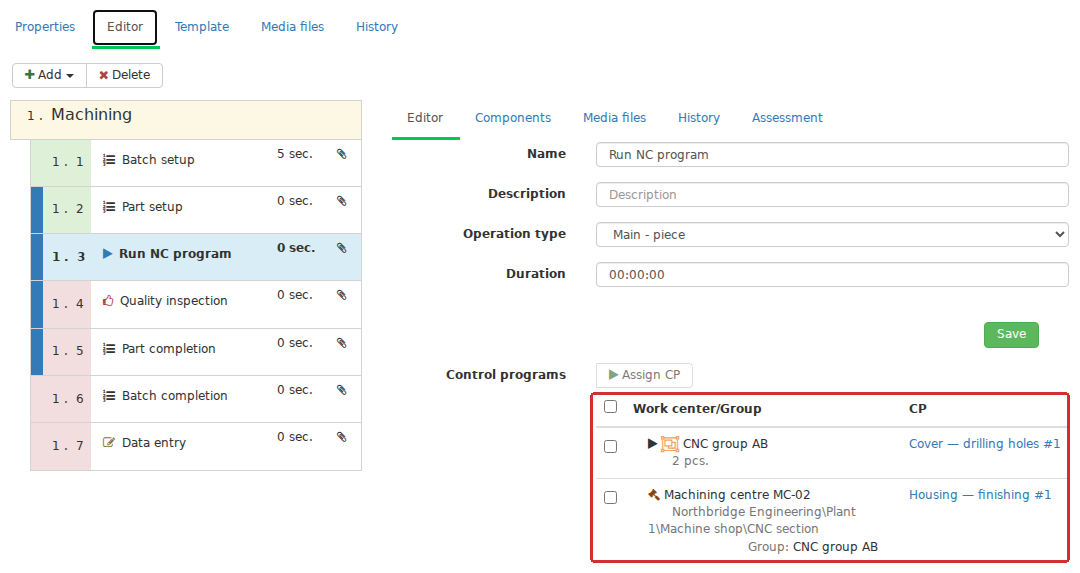Click the 2 pcs. text under CNC group AB
Image resolution: width=1080 pixels, height=573 pixels.
point(690,461)
